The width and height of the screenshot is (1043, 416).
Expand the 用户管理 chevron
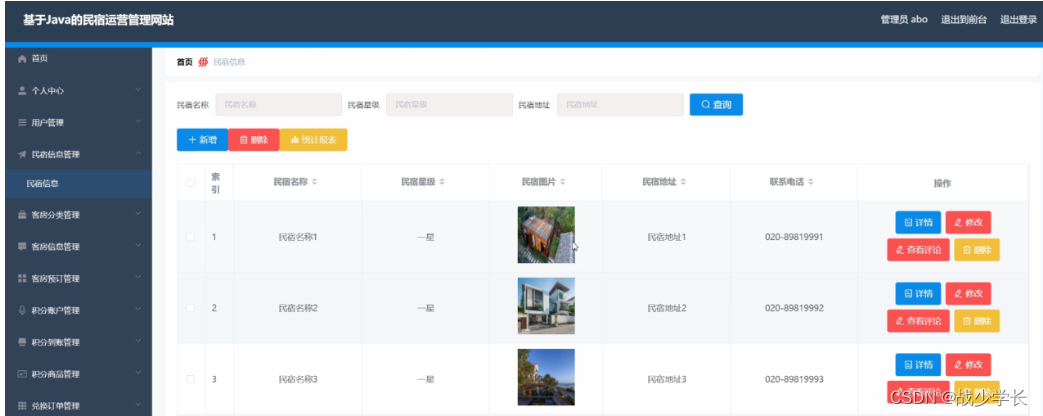point(138,122)
